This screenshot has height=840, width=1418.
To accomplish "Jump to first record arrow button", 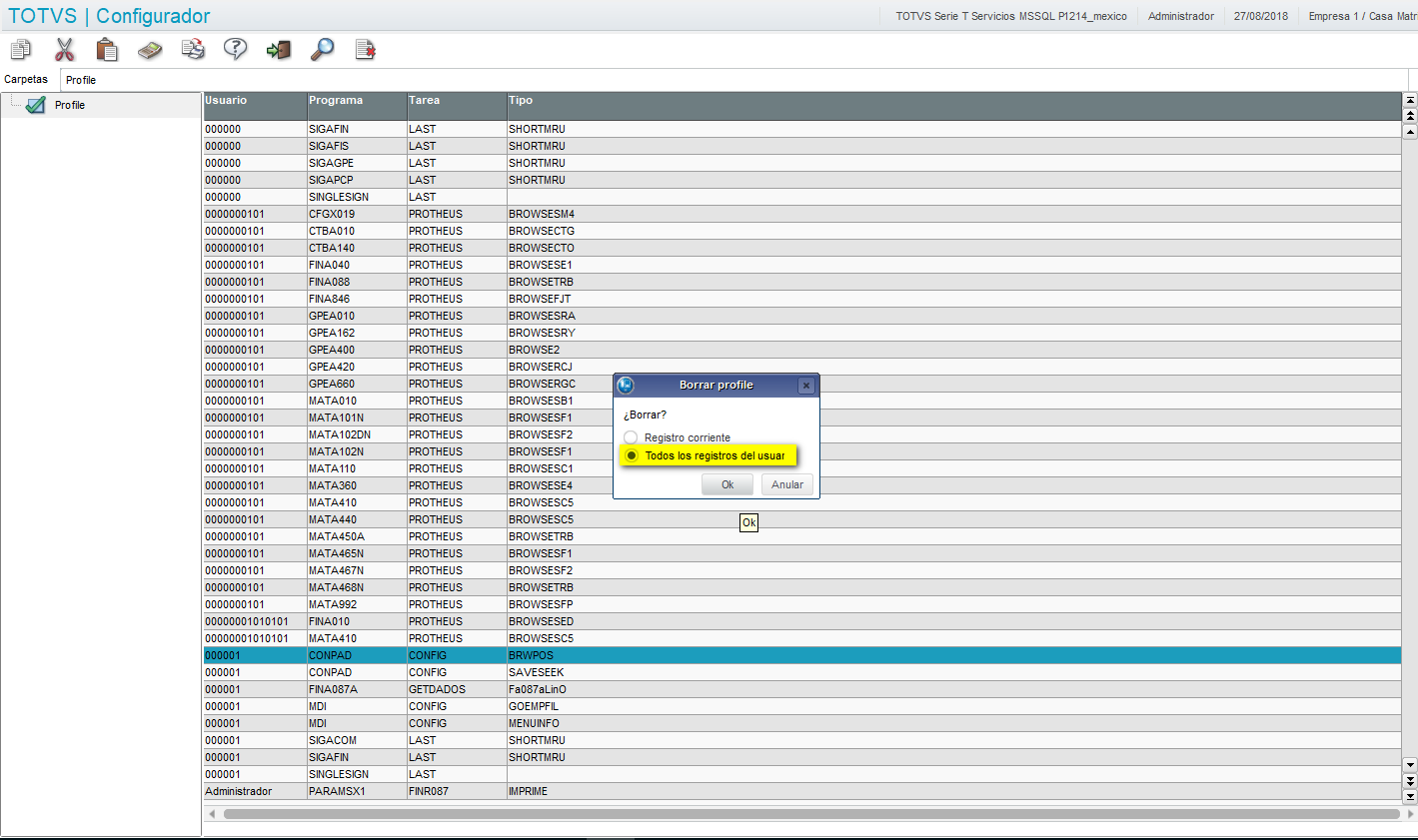I will pos(1410,100).
